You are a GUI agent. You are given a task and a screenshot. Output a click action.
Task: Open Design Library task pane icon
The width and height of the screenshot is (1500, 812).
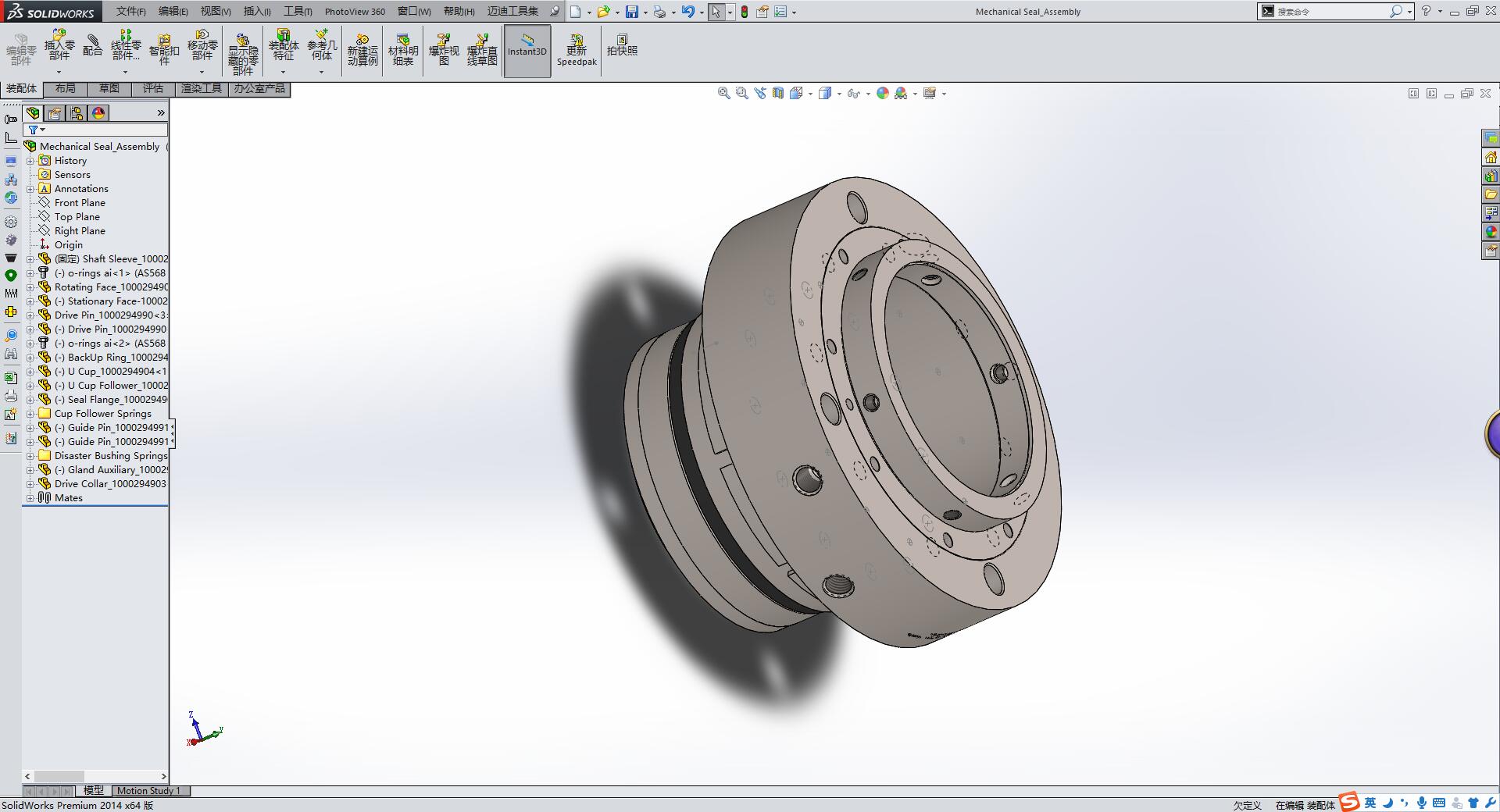(1491, 176)
